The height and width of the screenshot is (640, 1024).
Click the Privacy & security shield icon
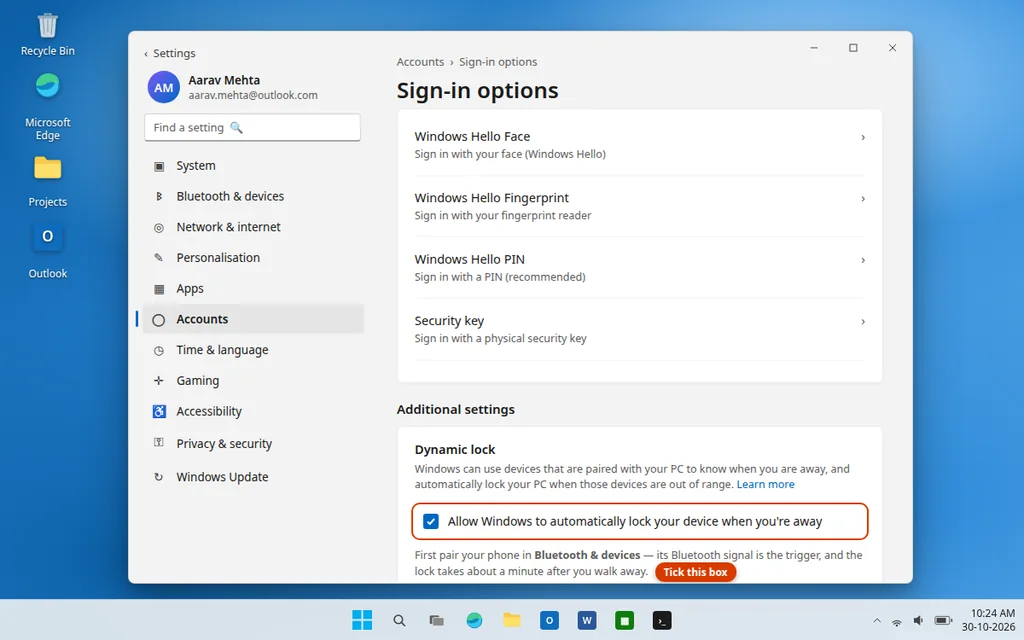point(159,443)
